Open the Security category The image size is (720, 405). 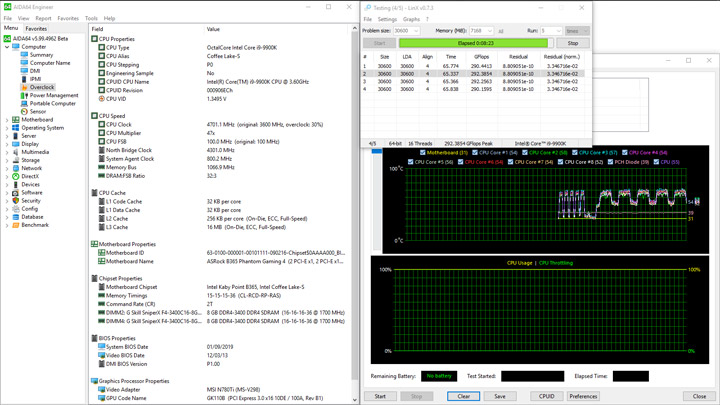pyautogui.click(x=31, y=201)
